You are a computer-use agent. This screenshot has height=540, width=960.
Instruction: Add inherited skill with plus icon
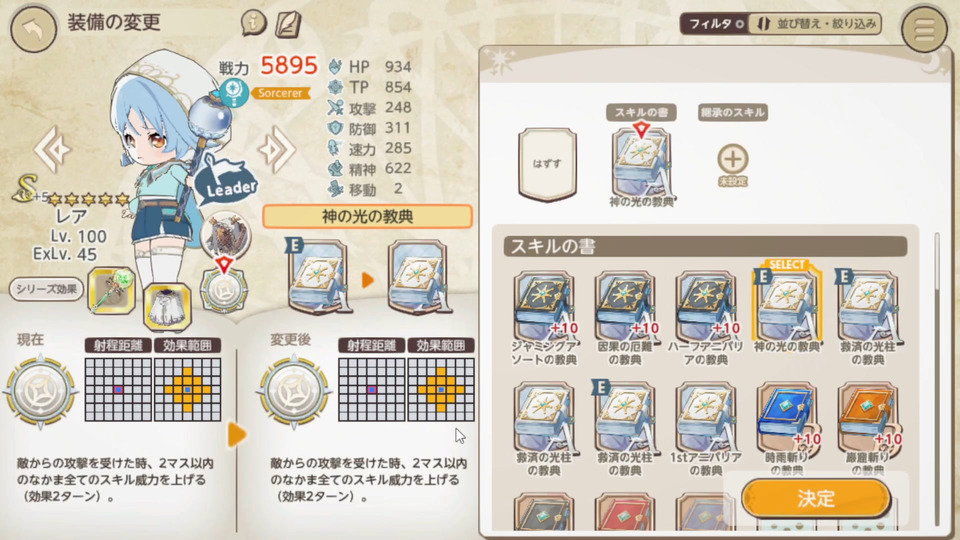[732, 159]
